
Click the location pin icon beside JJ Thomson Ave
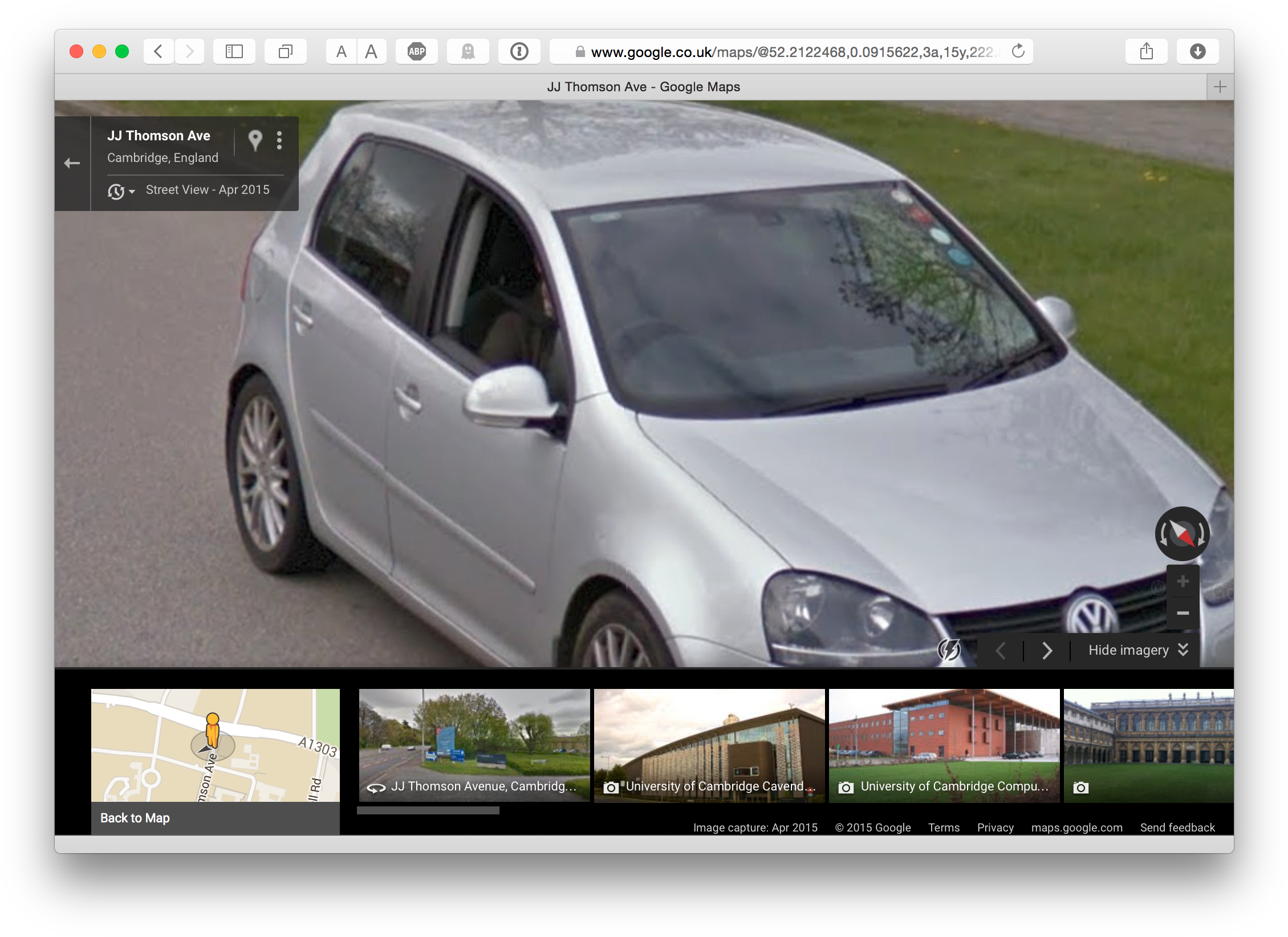click(x=255, y=140)
